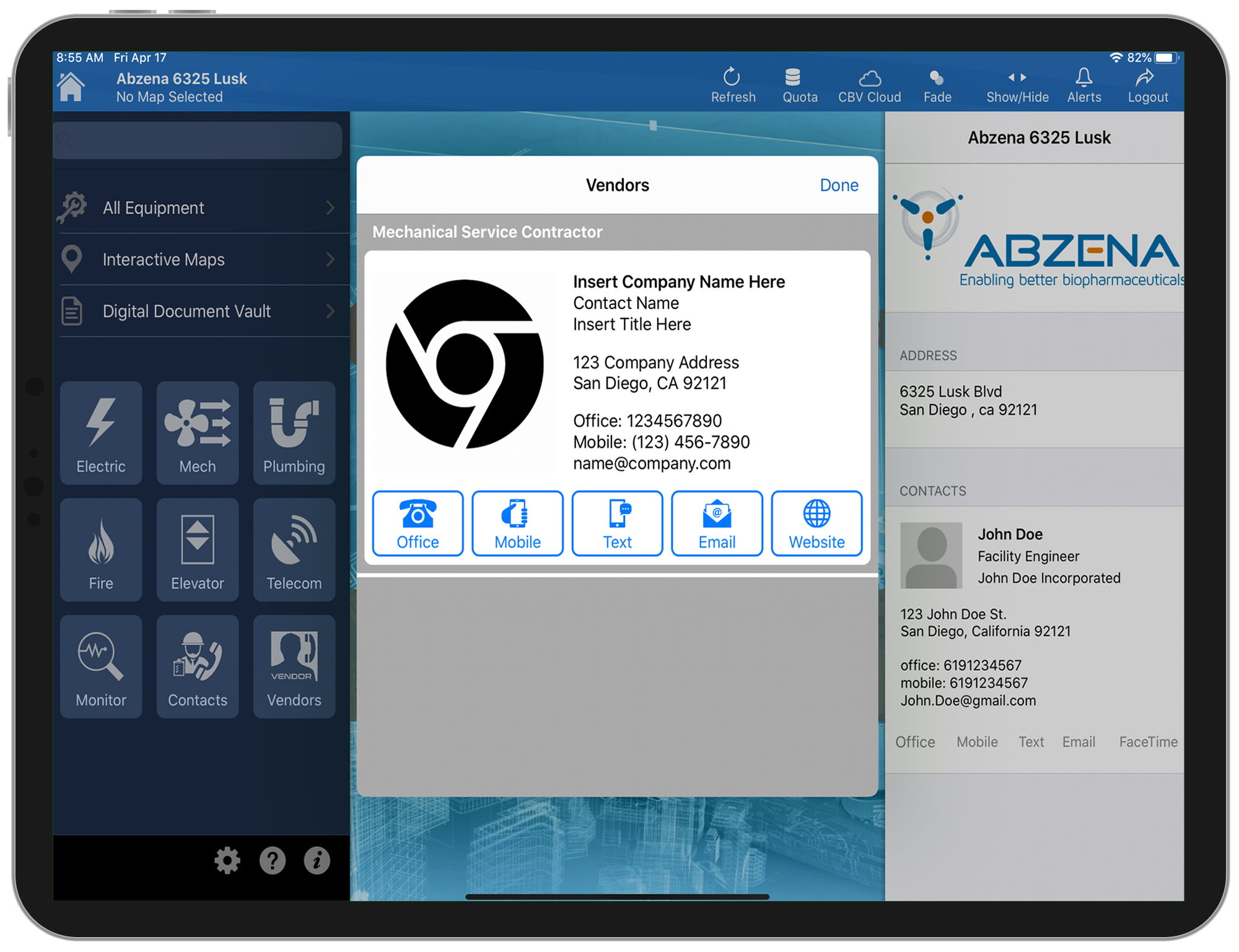This screenshot has height=952, width=1239.
Task: Tap the Website button on the vendor card
Action: click(x=817, y=524)
